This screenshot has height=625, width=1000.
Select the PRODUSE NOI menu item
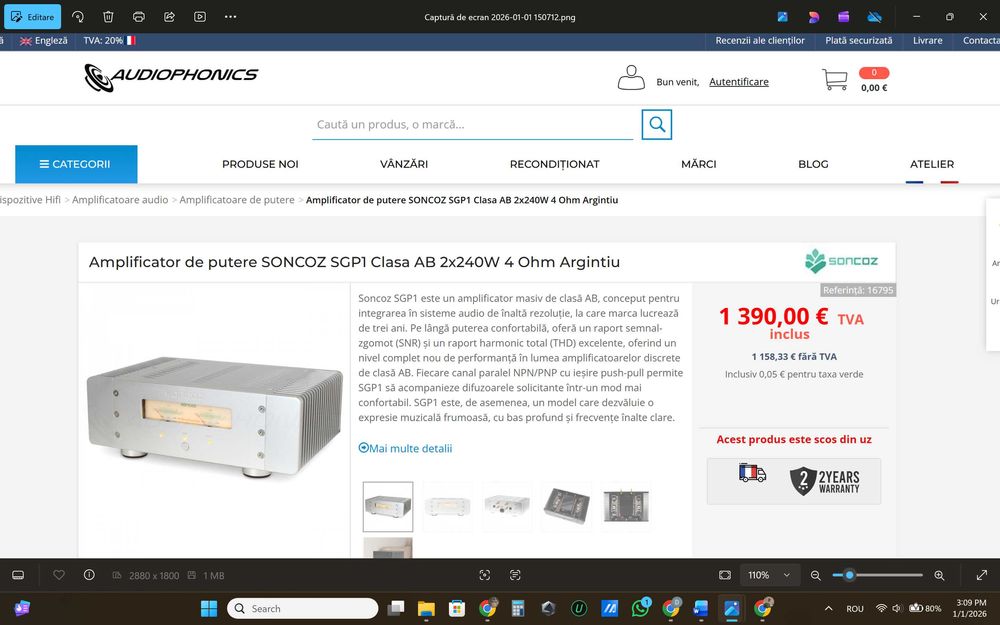click(260, 164)
